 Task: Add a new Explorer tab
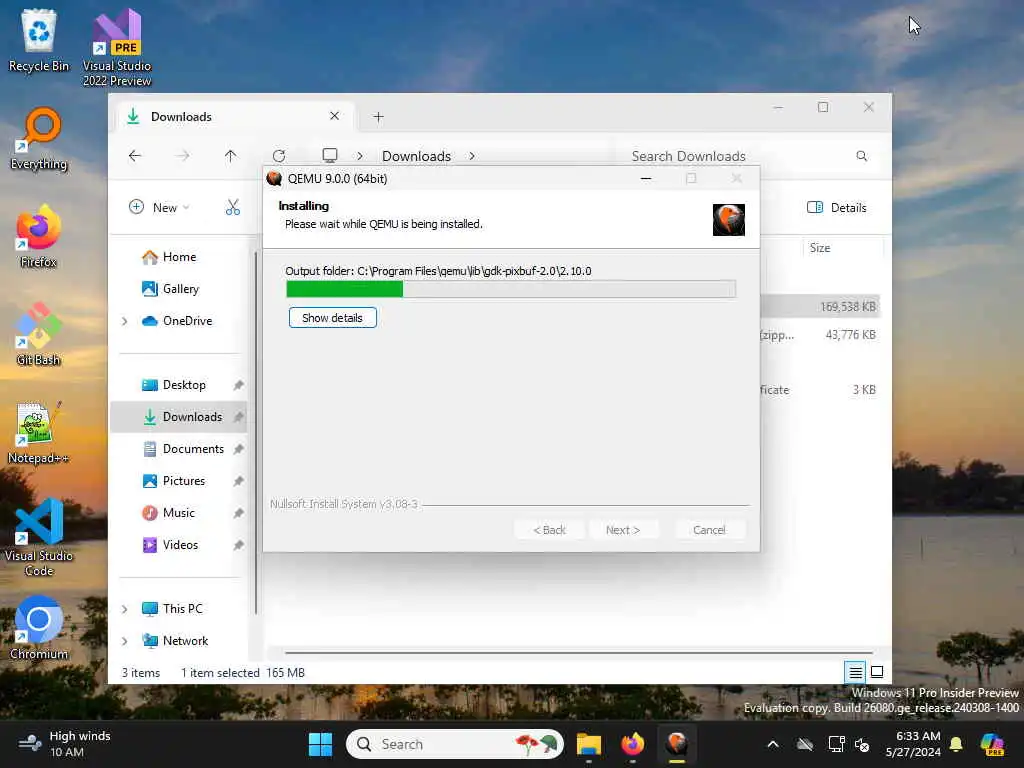(378, 117)
